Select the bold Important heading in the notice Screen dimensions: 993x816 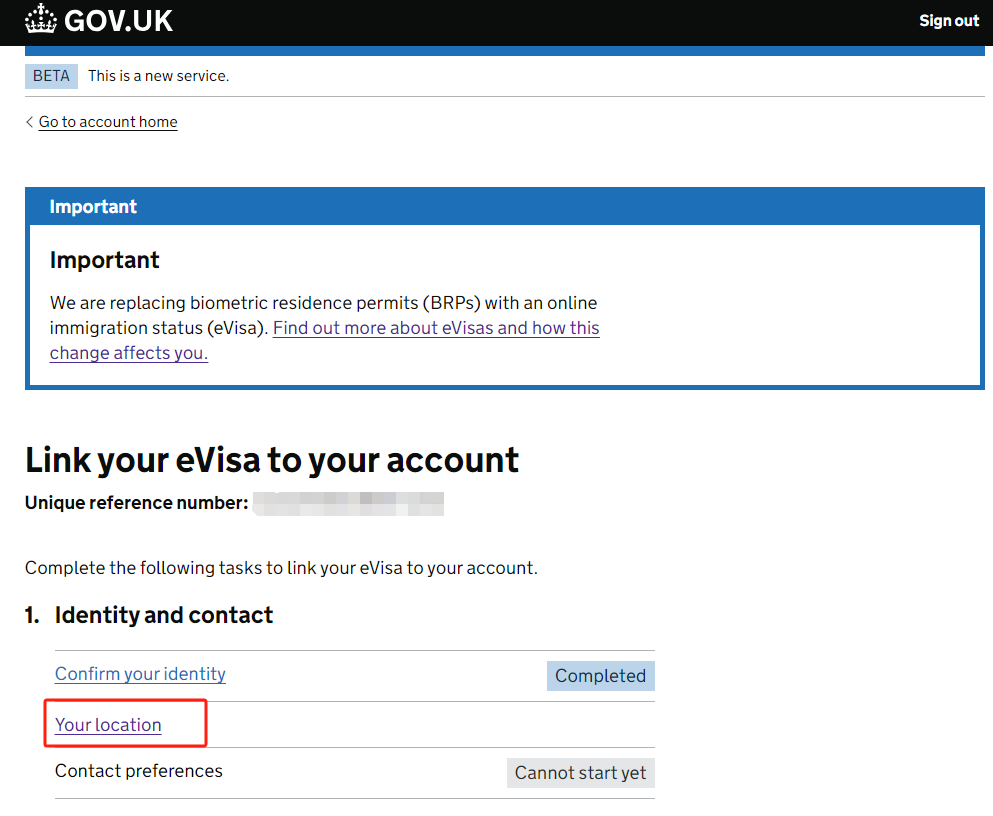coord(104,260)
